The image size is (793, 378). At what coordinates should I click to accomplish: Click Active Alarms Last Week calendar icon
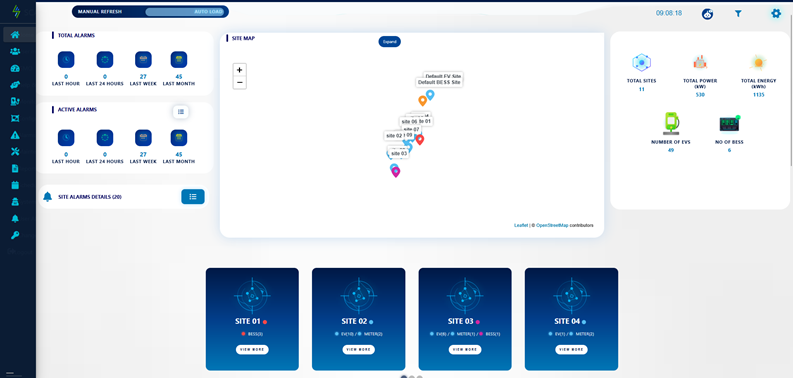(x=143, y=138)
